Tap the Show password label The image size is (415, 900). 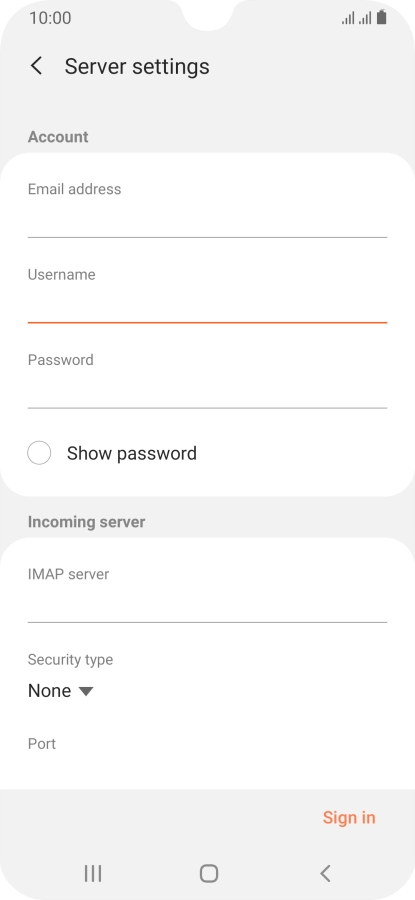(x=131, y=453)
